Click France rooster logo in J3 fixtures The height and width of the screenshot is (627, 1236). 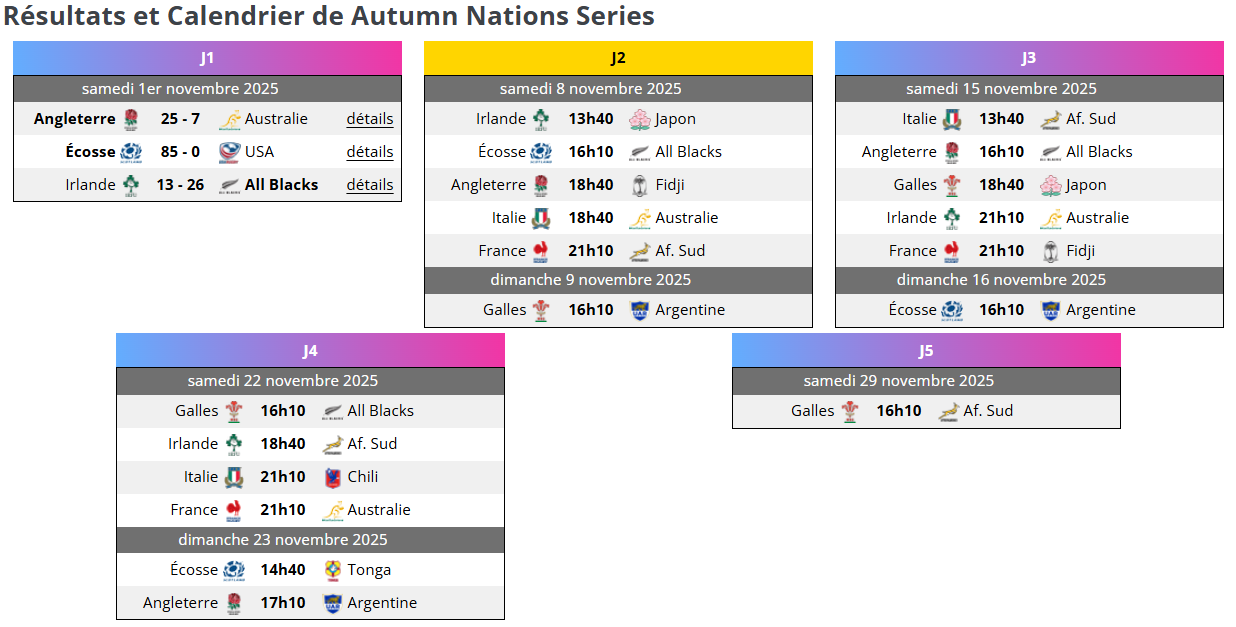coord(951,251)
